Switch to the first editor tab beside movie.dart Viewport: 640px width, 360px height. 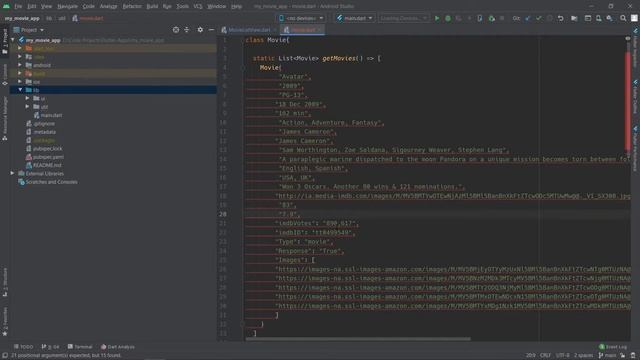pyautogui.click(x=248, y=30)
